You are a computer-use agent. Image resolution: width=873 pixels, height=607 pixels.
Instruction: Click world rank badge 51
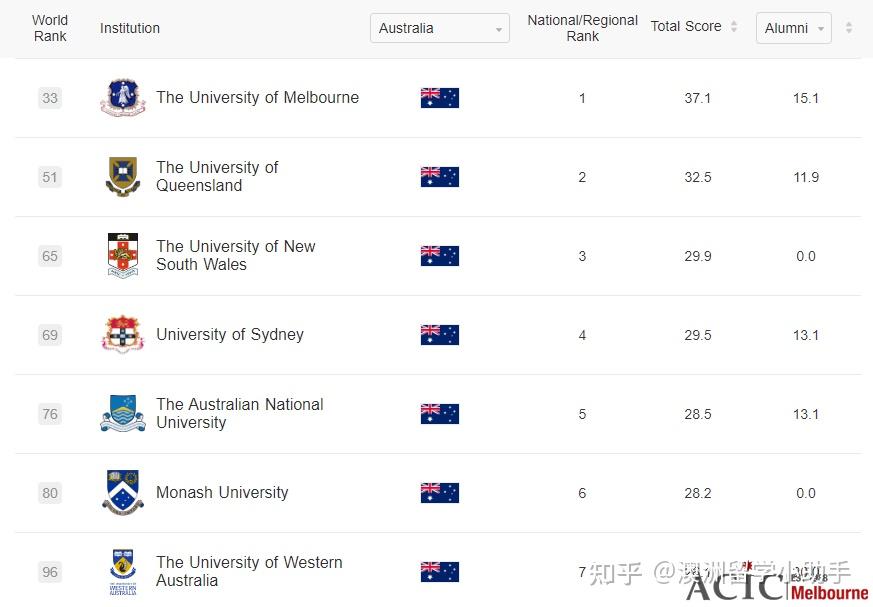click(50, 178)
